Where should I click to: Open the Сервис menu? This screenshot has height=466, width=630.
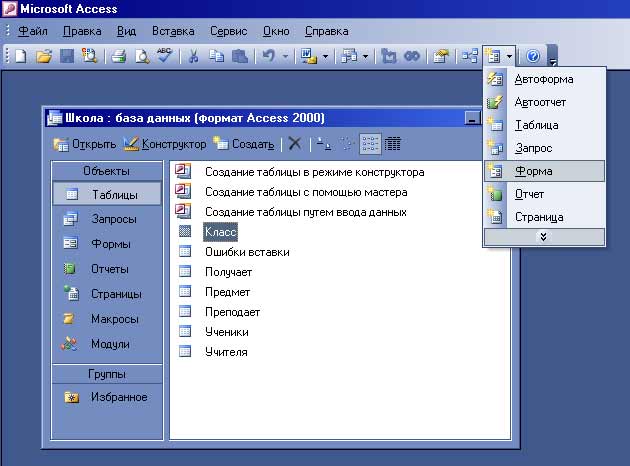click(x=229, y=31)
